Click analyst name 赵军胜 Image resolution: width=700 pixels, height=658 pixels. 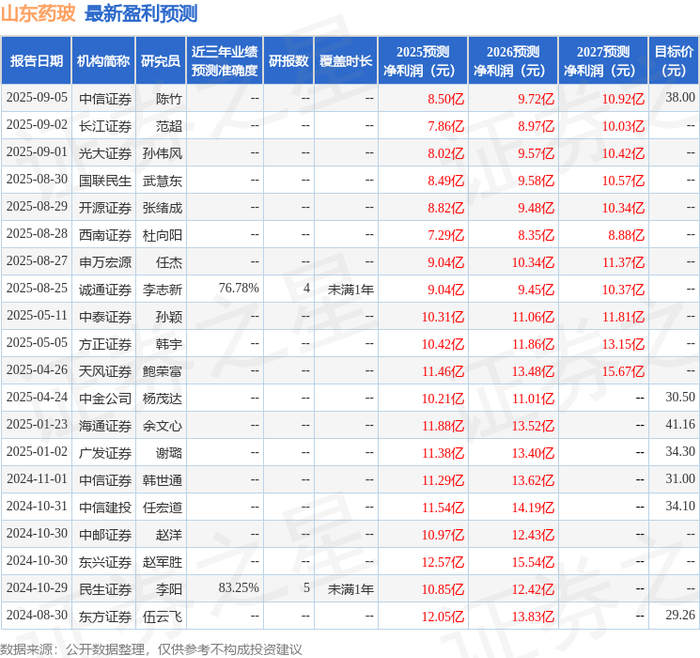[x=162, y=562]
